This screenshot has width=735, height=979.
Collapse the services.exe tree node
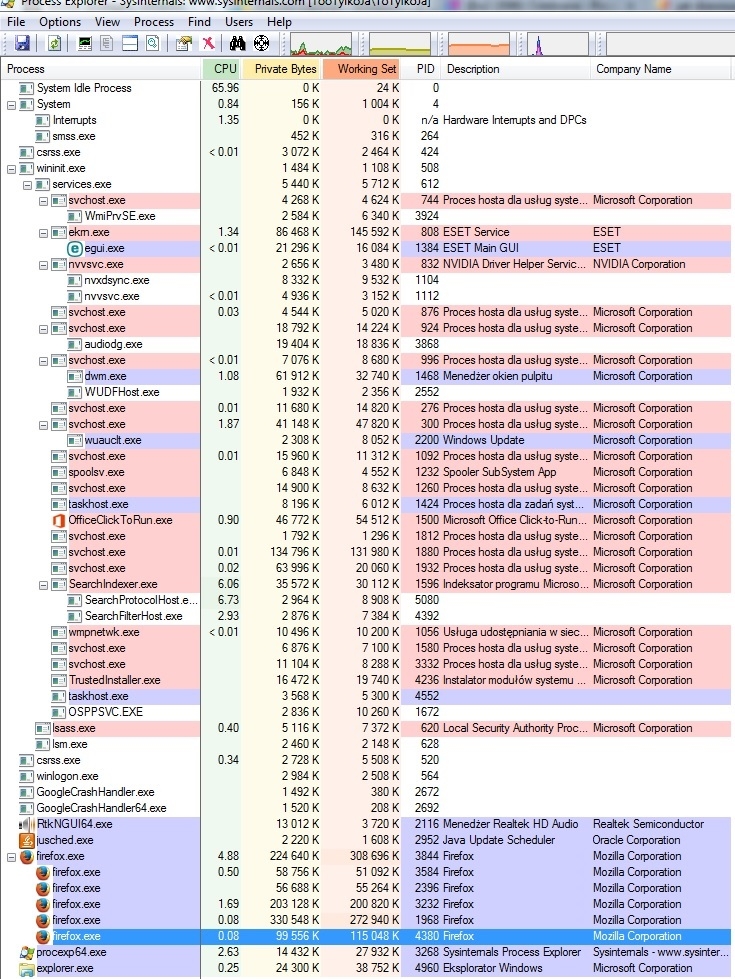click(x=27, y=185)
